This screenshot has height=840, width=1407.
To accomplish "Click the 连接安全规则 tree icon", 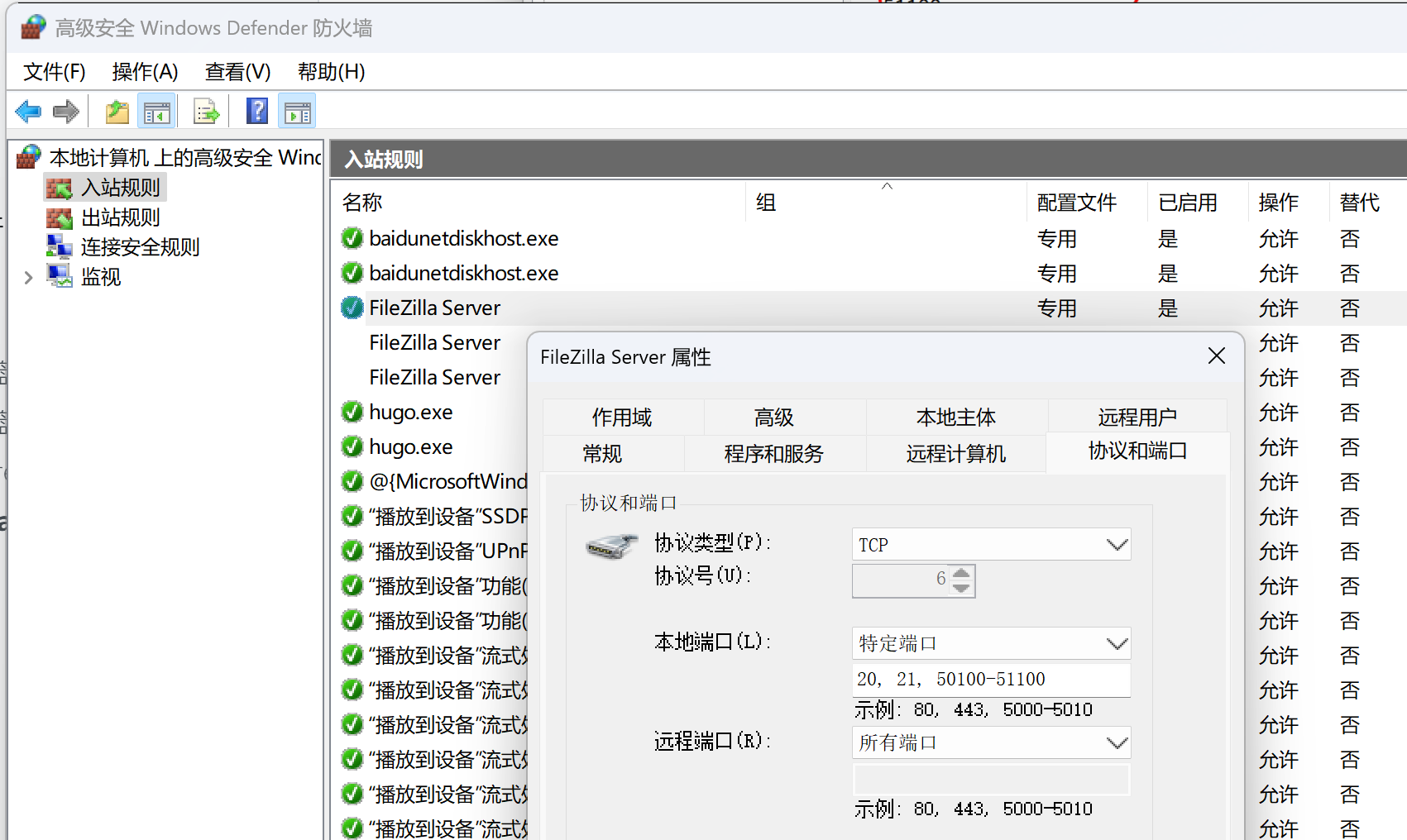I will pos(59,246).
